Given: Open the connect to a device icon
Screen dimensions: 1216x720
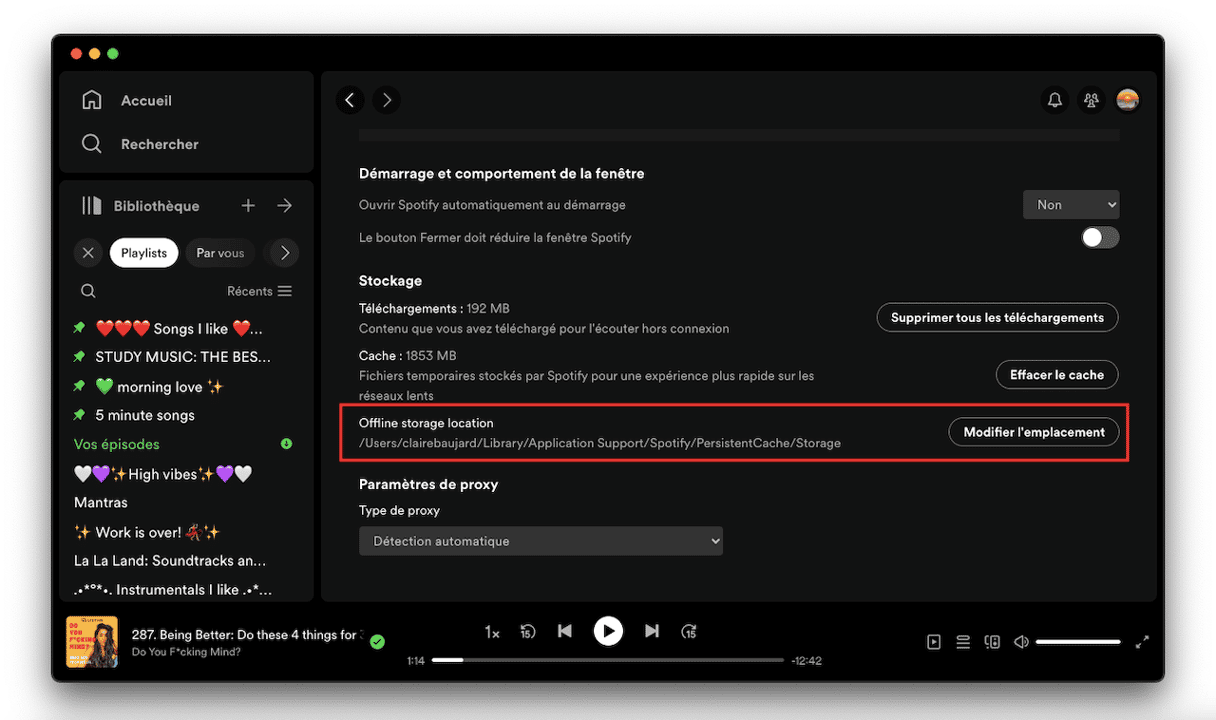Looking at the screenshot, I should (x=992, y=642).
